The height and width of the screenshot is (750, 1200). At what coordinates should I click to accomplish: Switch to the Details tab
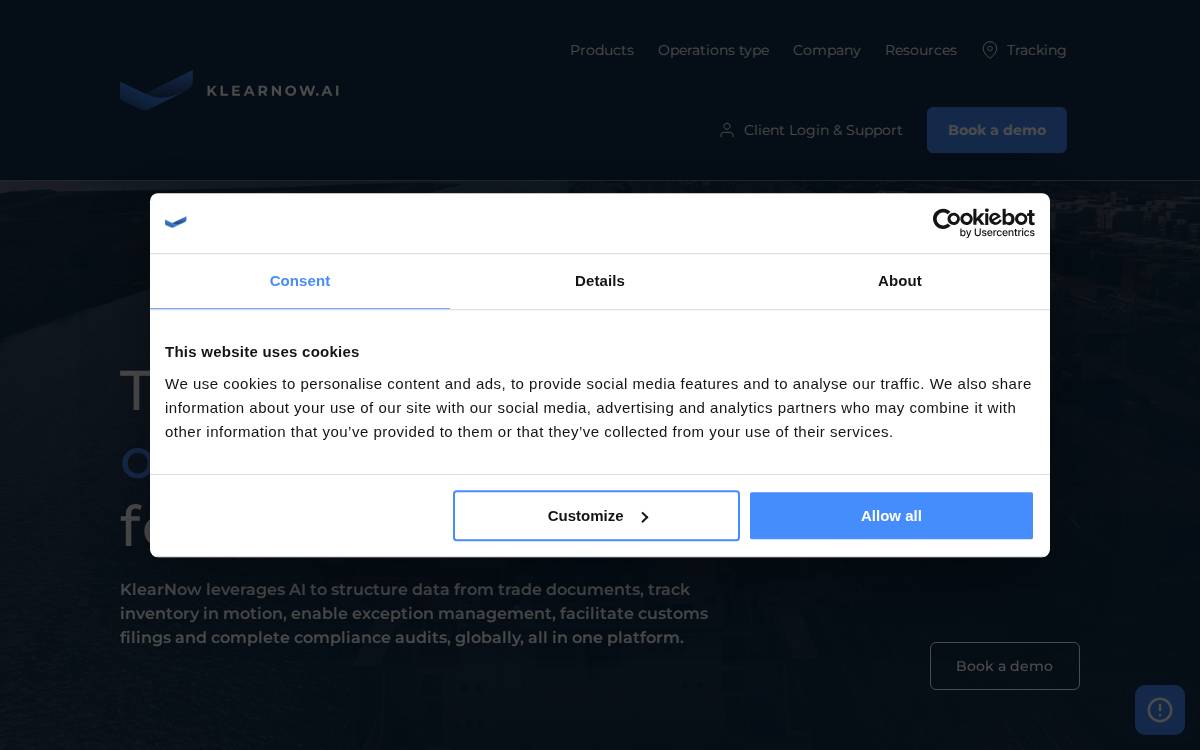[600, 281]
